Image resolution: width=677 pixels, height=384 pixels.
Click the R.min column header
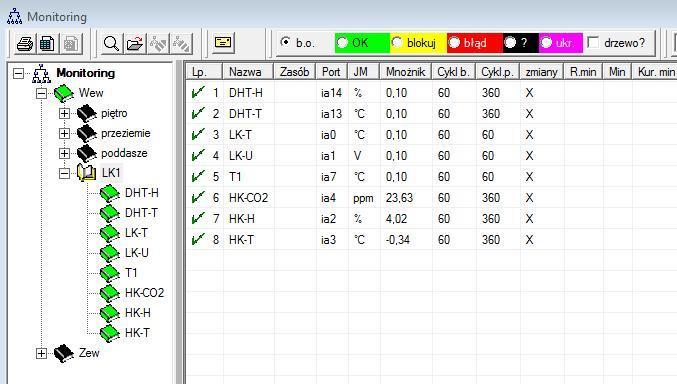click(x=584, y=72)
